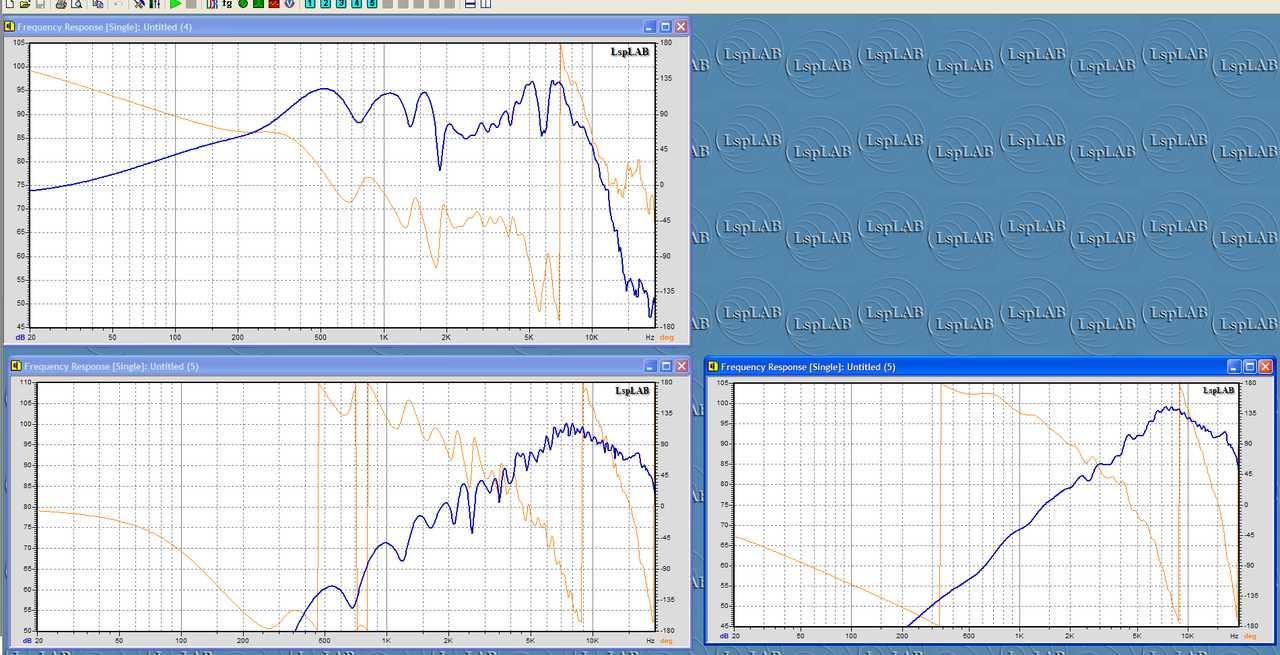Click the 'fg' toolbar icon
The image size is (1280, 655).
coord(227,4)
